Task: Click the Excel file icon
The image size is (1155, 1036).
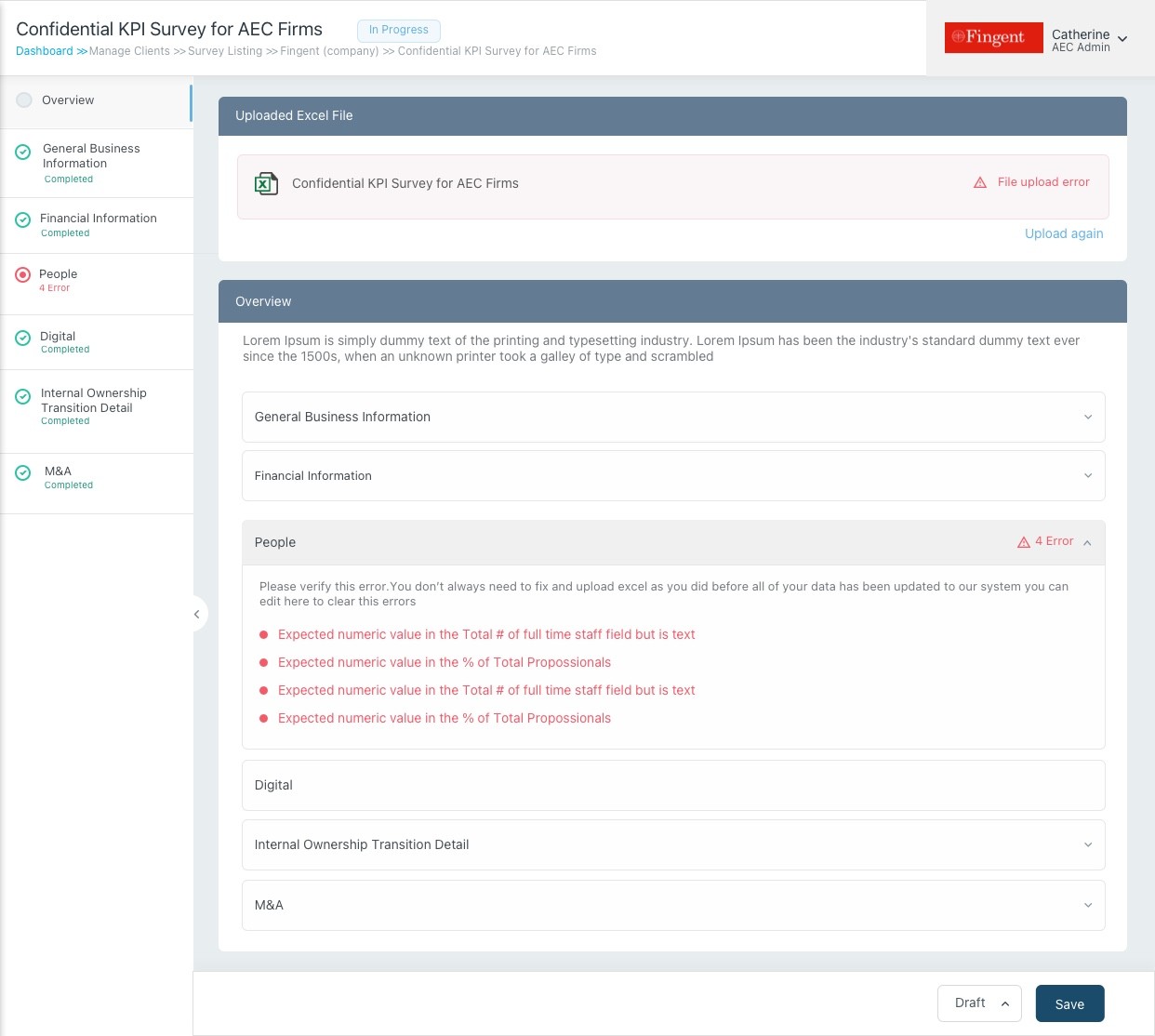Action: 266,183
